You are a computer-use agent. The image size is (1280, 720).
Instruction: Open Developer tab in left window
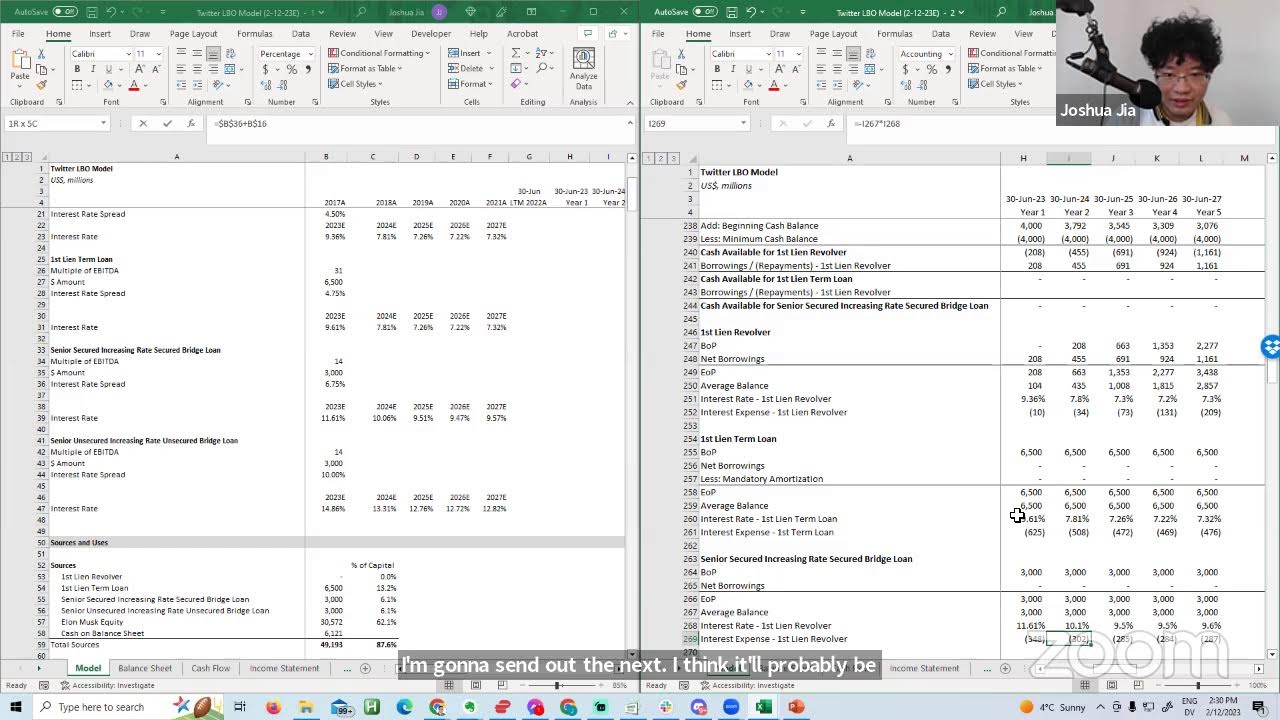pyautogui.click(x=431, y=33)
